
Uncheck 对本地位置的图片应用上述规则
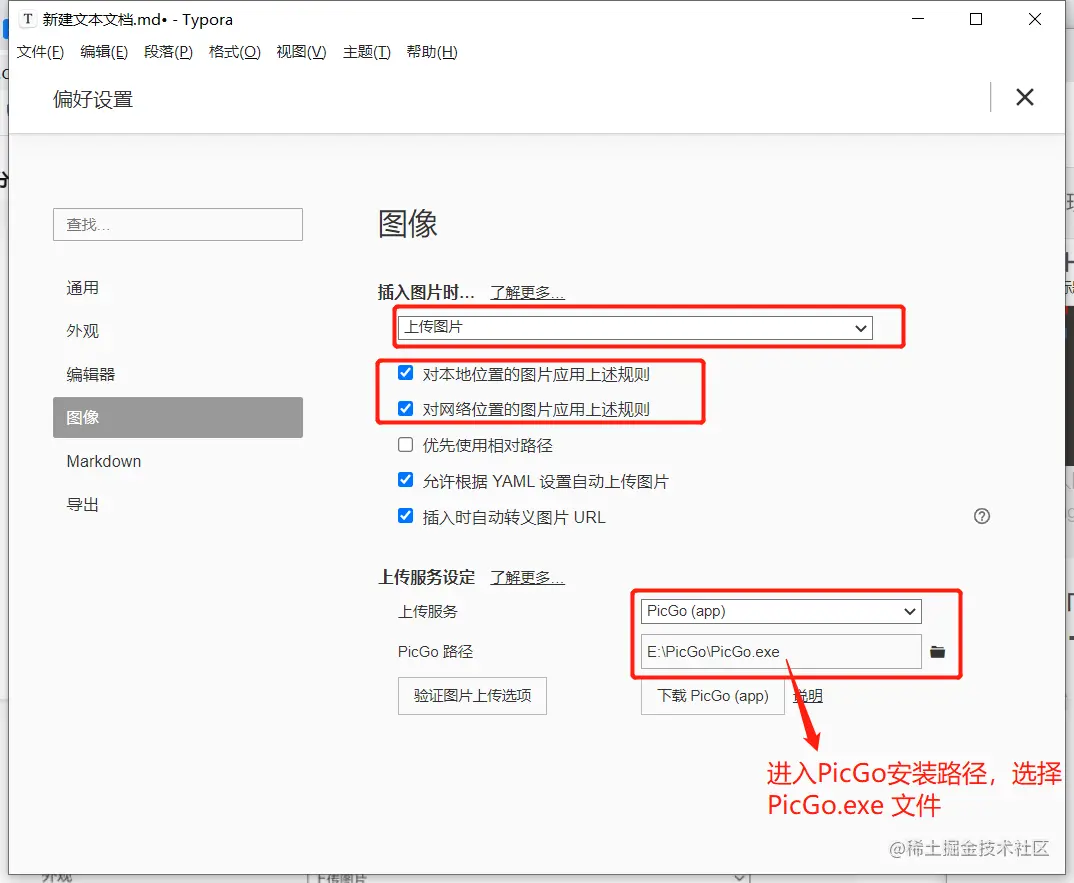point(405,372)
